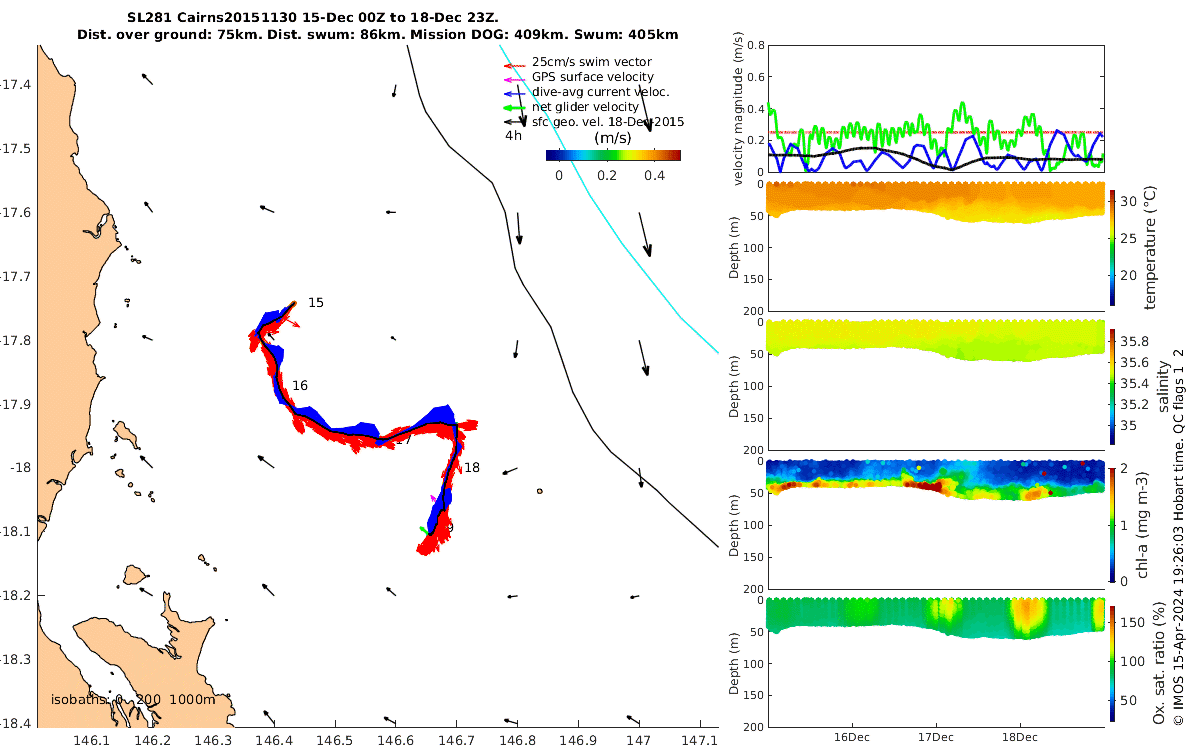Click the '30' tick on the temperature colorbar
Viewport: 1200px width, 750px height.
pos(1130,201)
